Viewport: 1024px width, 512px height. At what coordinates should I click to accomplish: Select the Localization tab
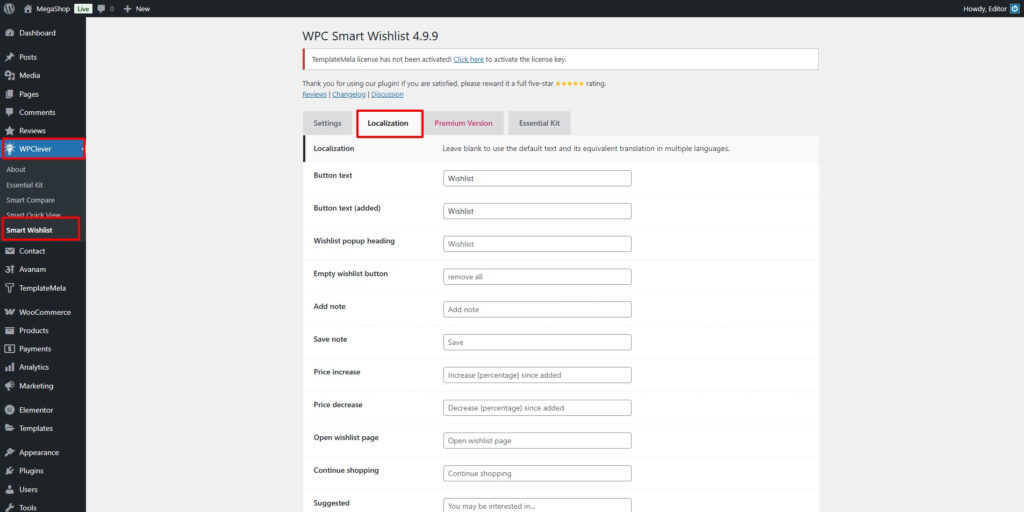tap(388, 123)
